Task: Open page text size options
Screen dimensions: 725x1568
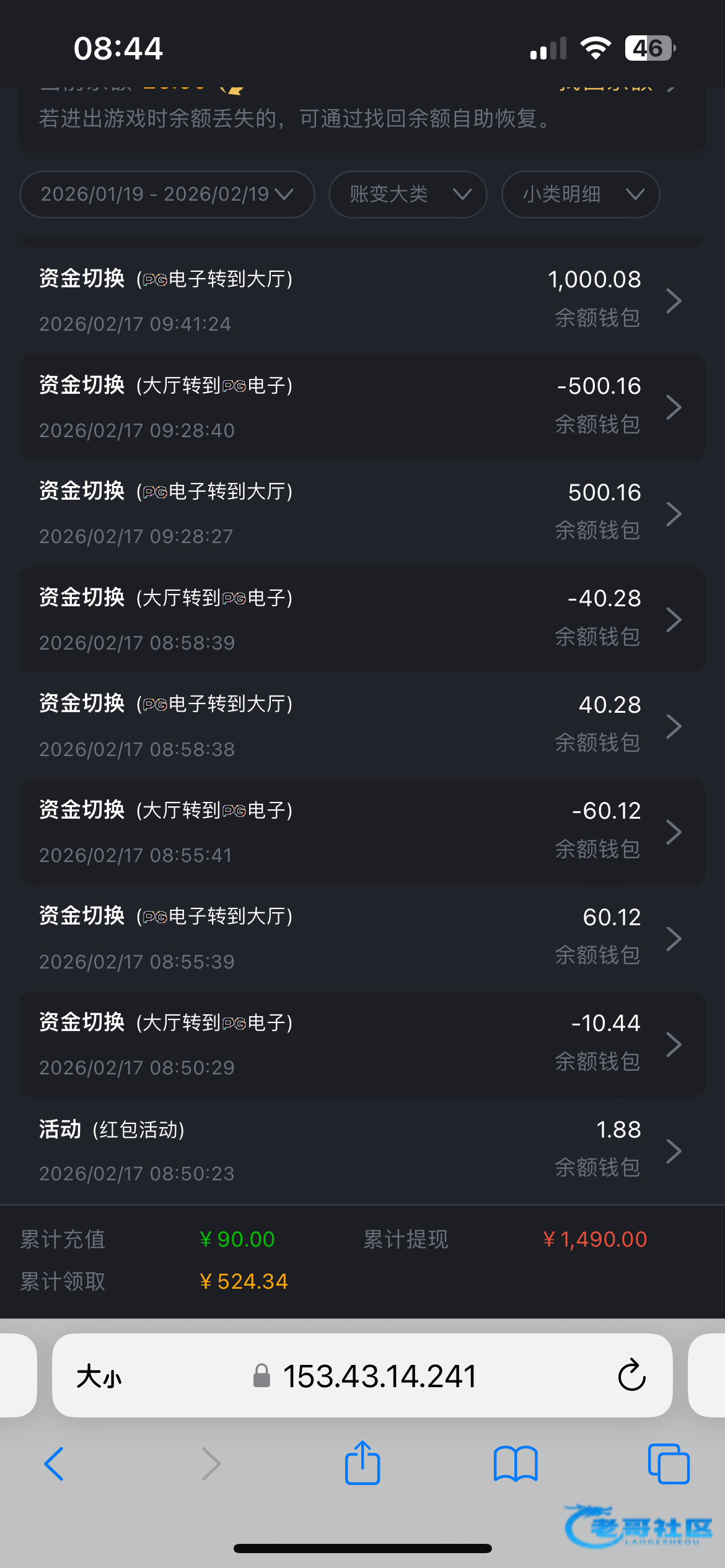Action: coord(99,1377)
